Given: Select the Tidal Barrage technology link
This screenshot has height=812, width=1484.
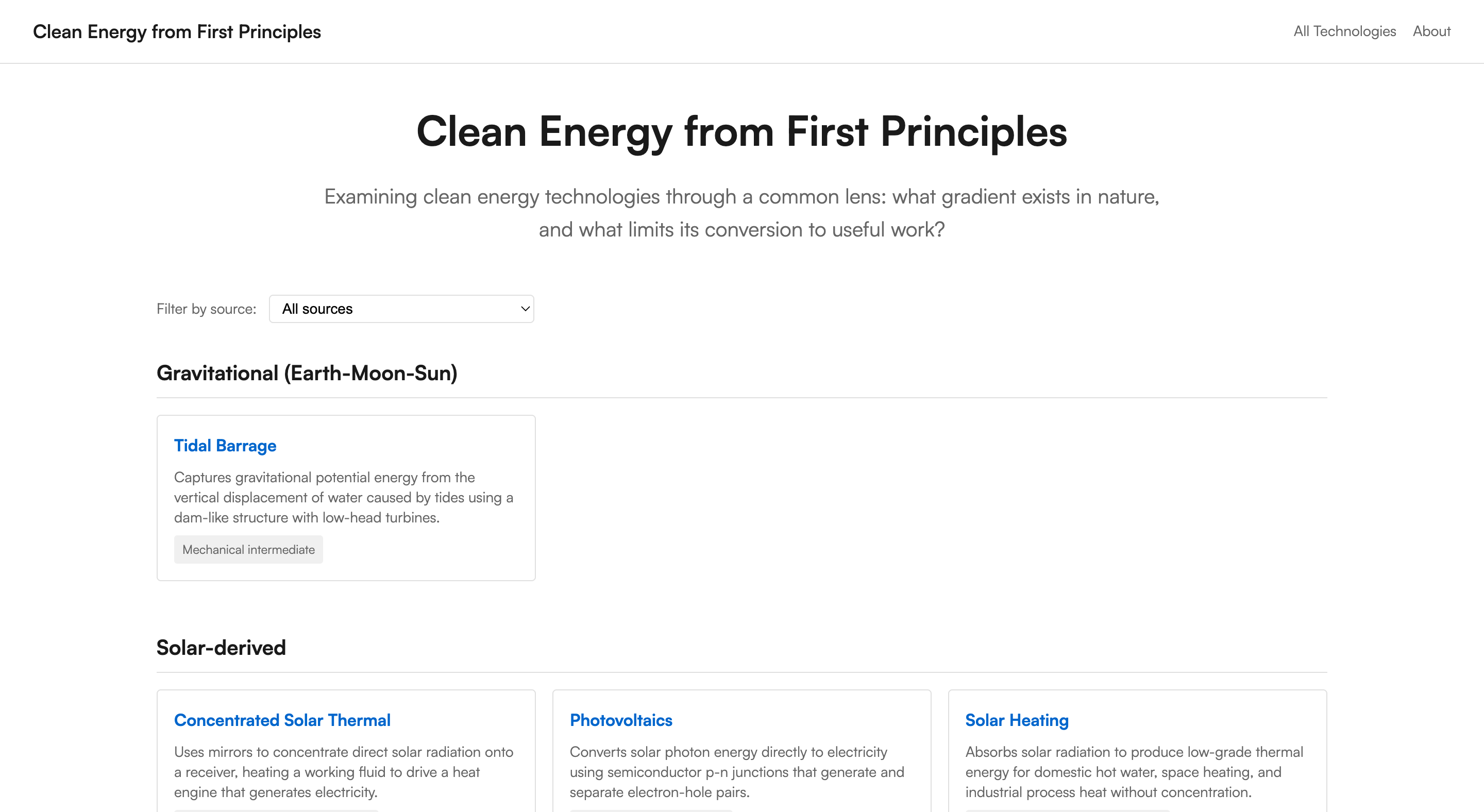Looking at the screenshot, I should click(225, 445).
